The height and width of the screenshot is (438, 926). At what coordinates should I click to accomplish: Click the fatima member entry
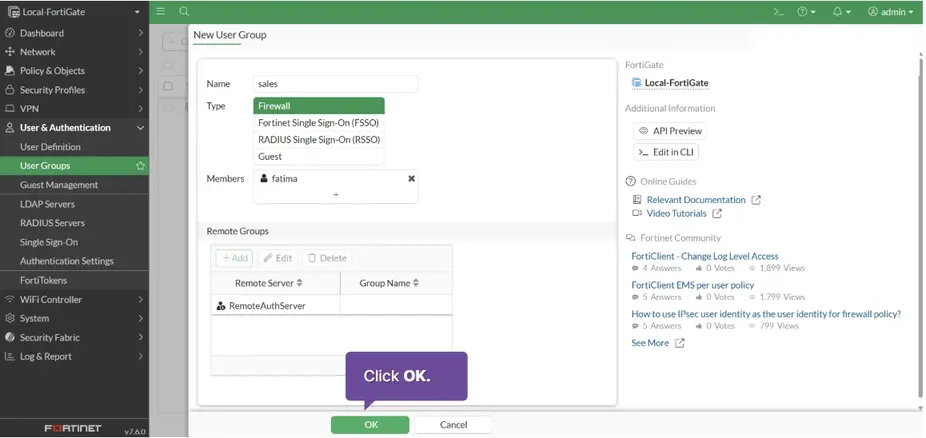click(x=335, y=178)
